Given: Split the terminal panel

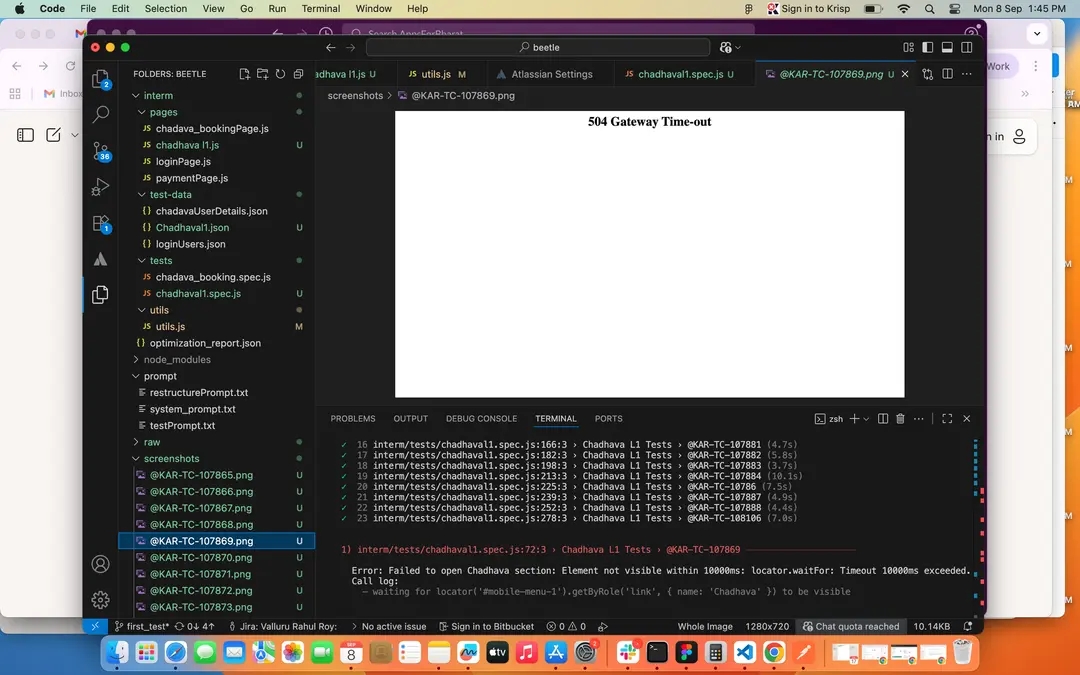Looking at the screenshot, I should point(882,419).
